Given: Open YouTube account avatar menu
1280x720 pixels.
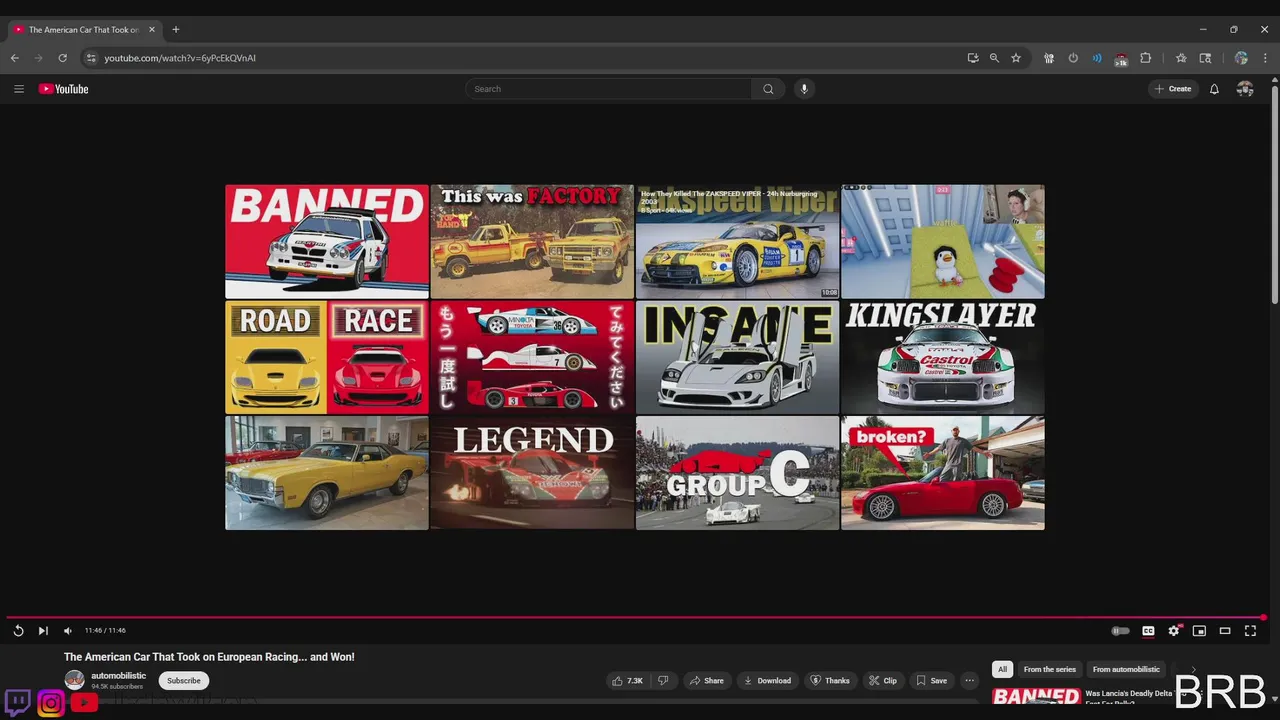Looking at the screenshot, I should point(1245,89).
